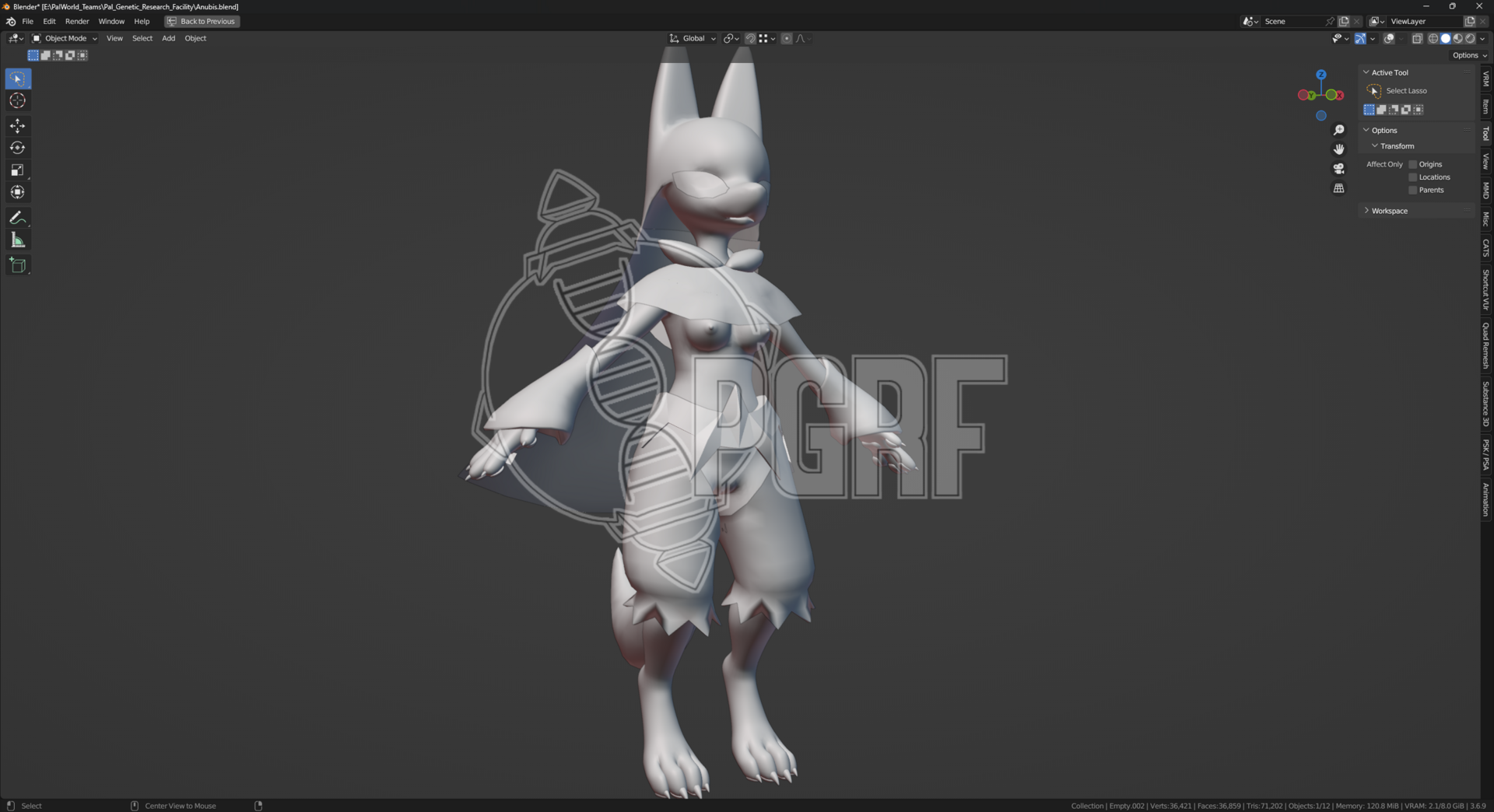This screenshot has height=812, width=1494.
Task: Activate the Move tool
Action: click(17, 125)
